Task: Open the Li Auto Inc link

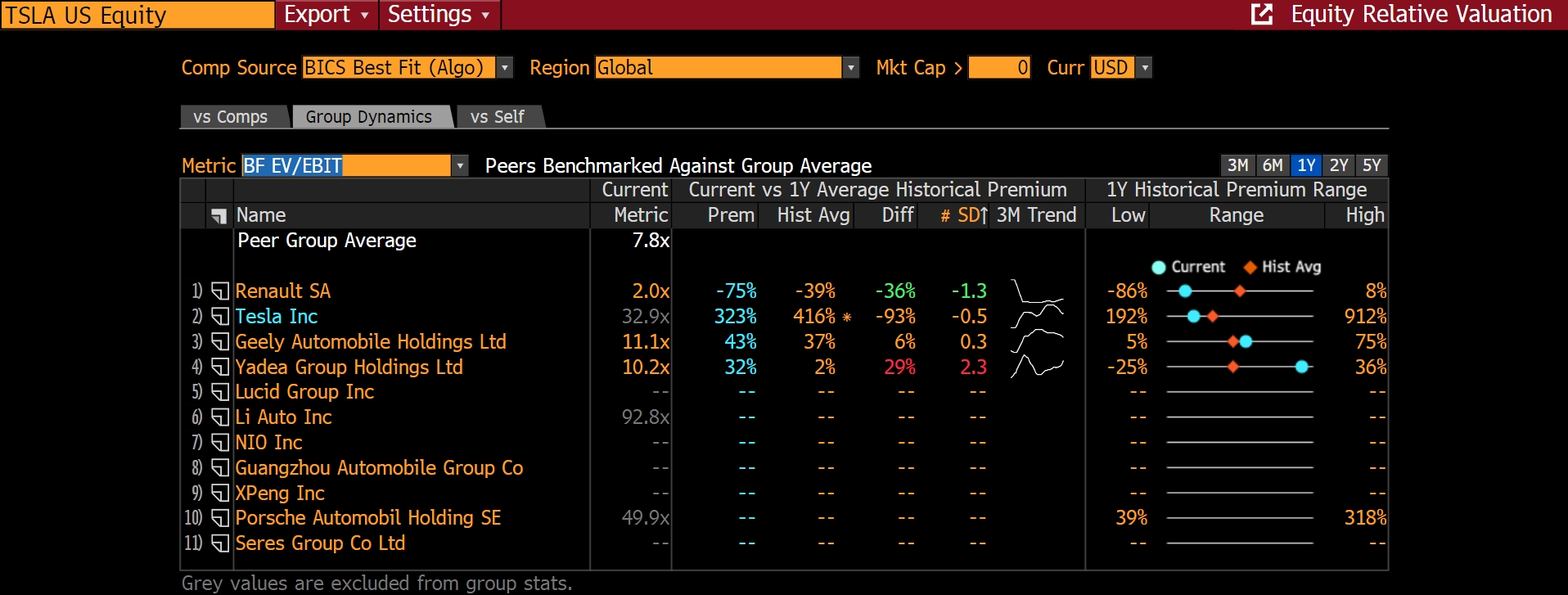Action: click(x=284, y=417)
